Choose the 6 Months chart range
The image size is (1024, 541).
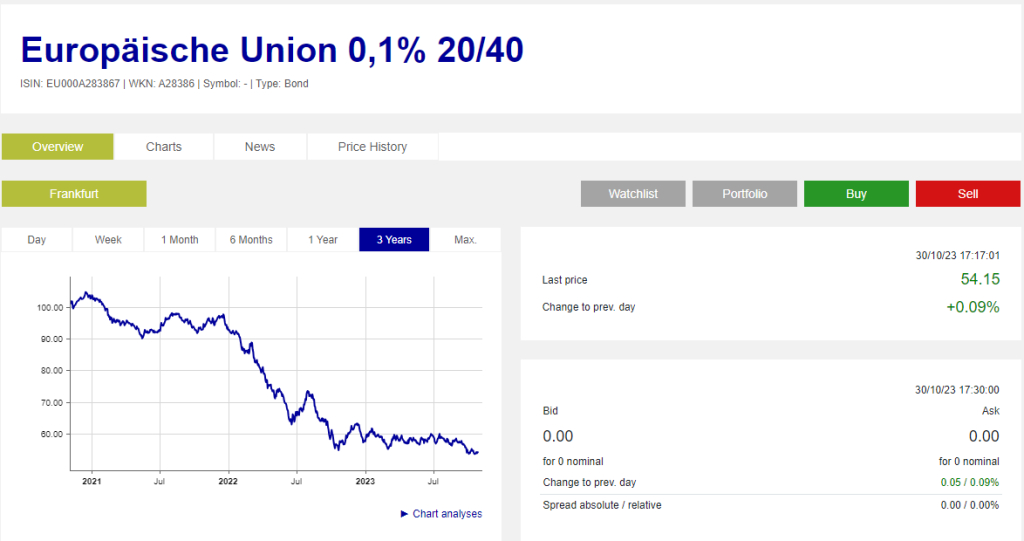(251, 240)
